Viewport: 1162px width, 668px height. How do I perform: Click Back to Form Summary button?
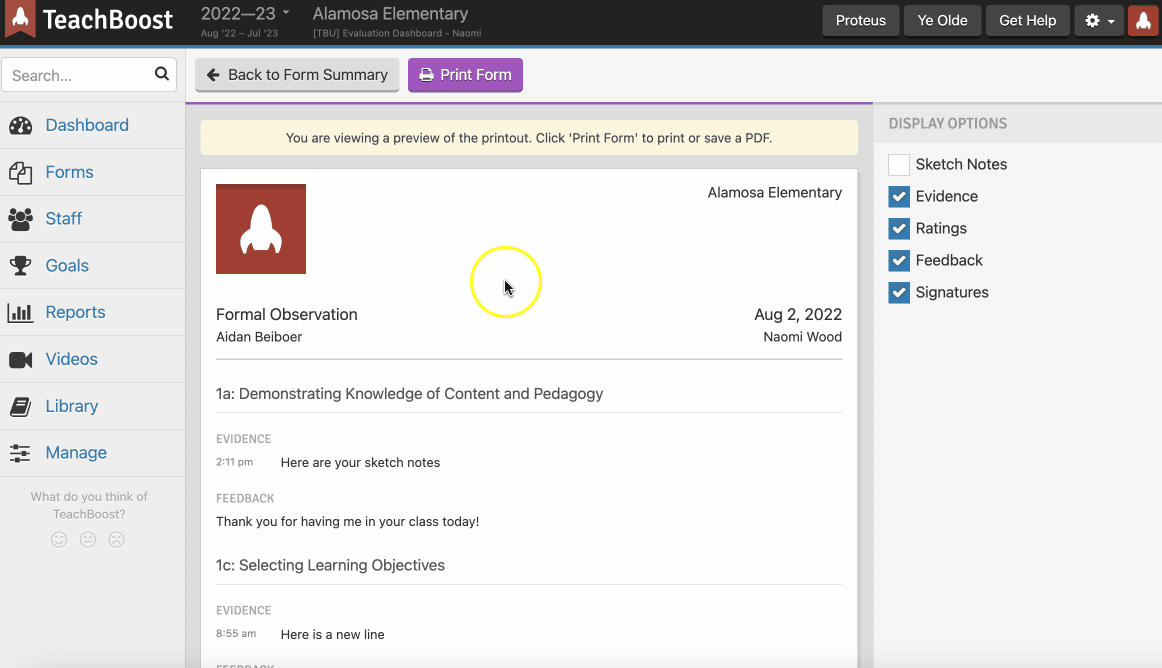pos(297,75)
